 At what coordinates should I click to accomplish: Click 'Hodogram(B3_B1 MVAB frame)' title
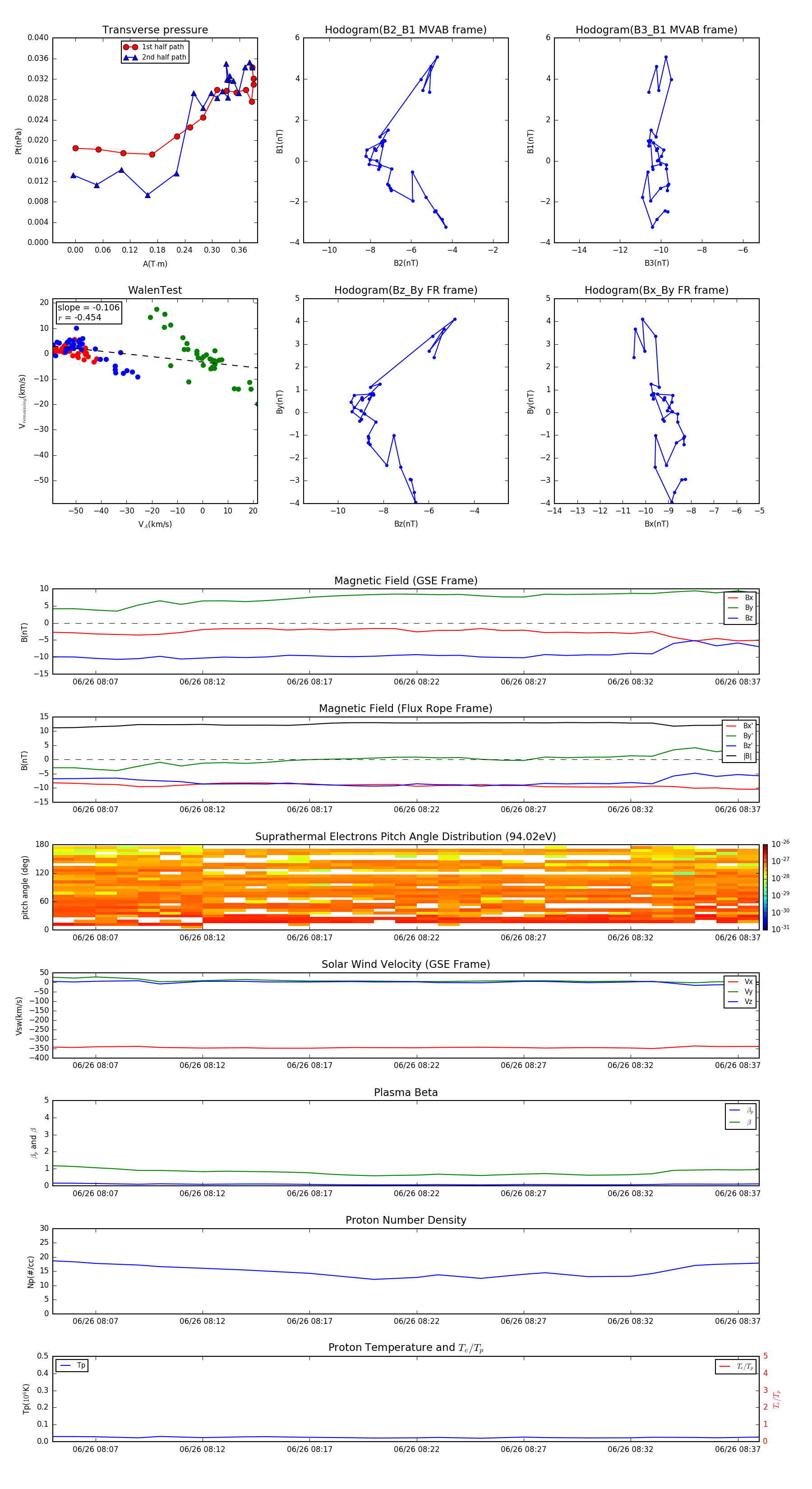pyautogui.click(x=656, y=29)
